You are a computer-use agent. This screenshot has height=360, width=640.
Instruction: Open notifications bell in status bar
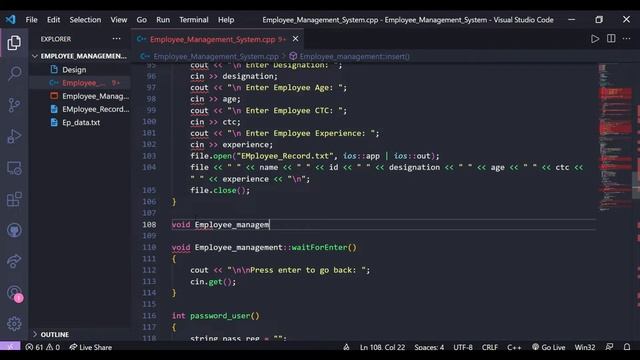click(x=627, y=347)
